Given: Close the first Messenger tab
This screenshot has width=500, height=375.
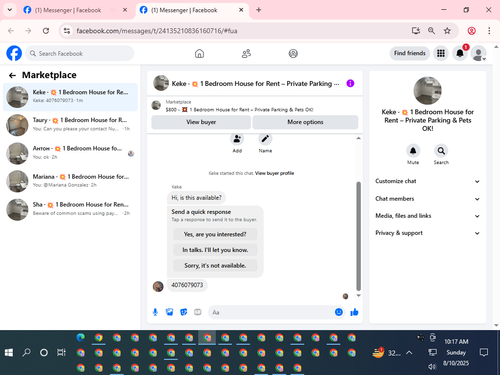Looking at the screenshot, I should pos(125,10).
